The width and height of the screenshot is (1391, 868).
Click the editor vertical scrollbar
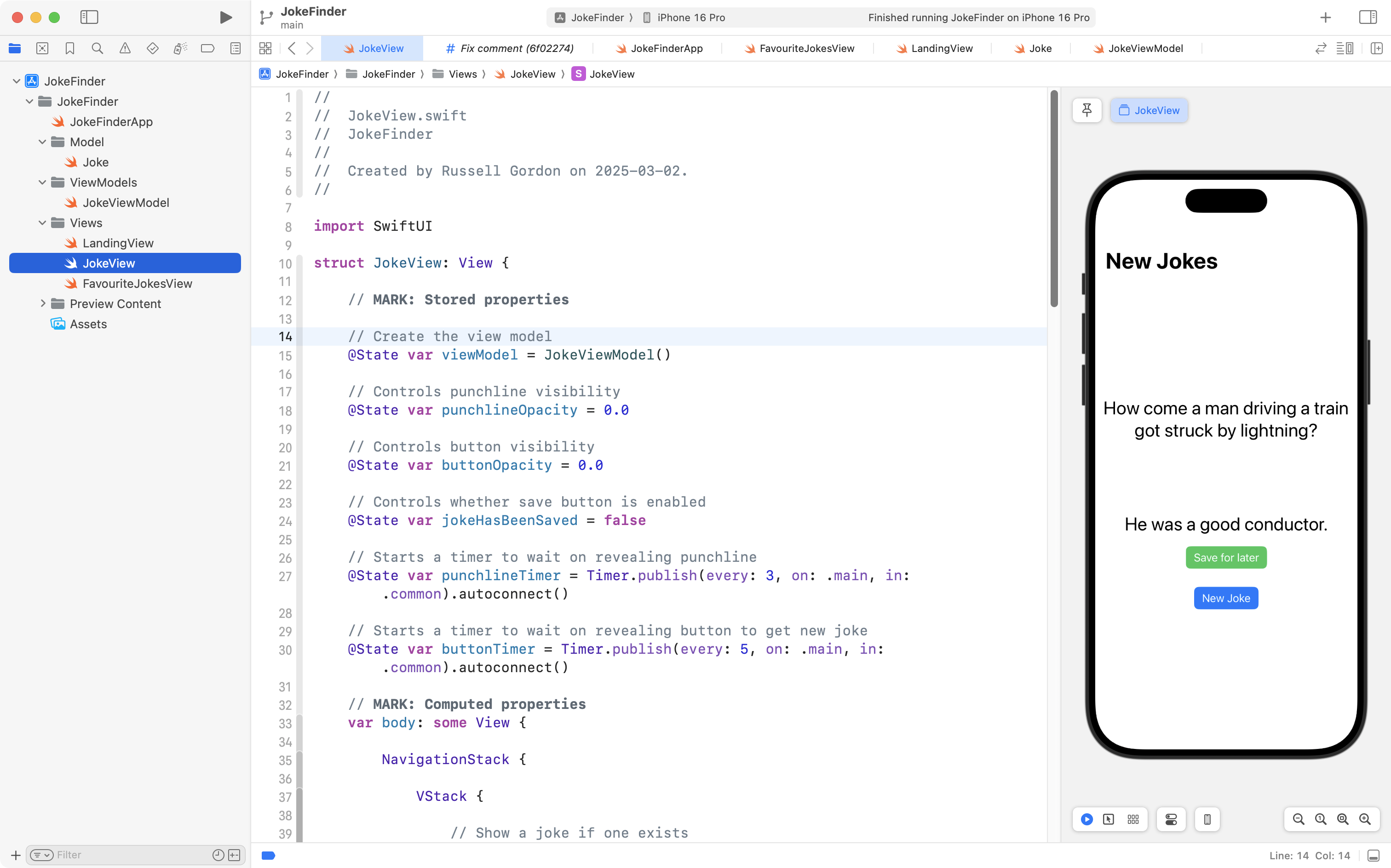click(x=1053, y=199)
